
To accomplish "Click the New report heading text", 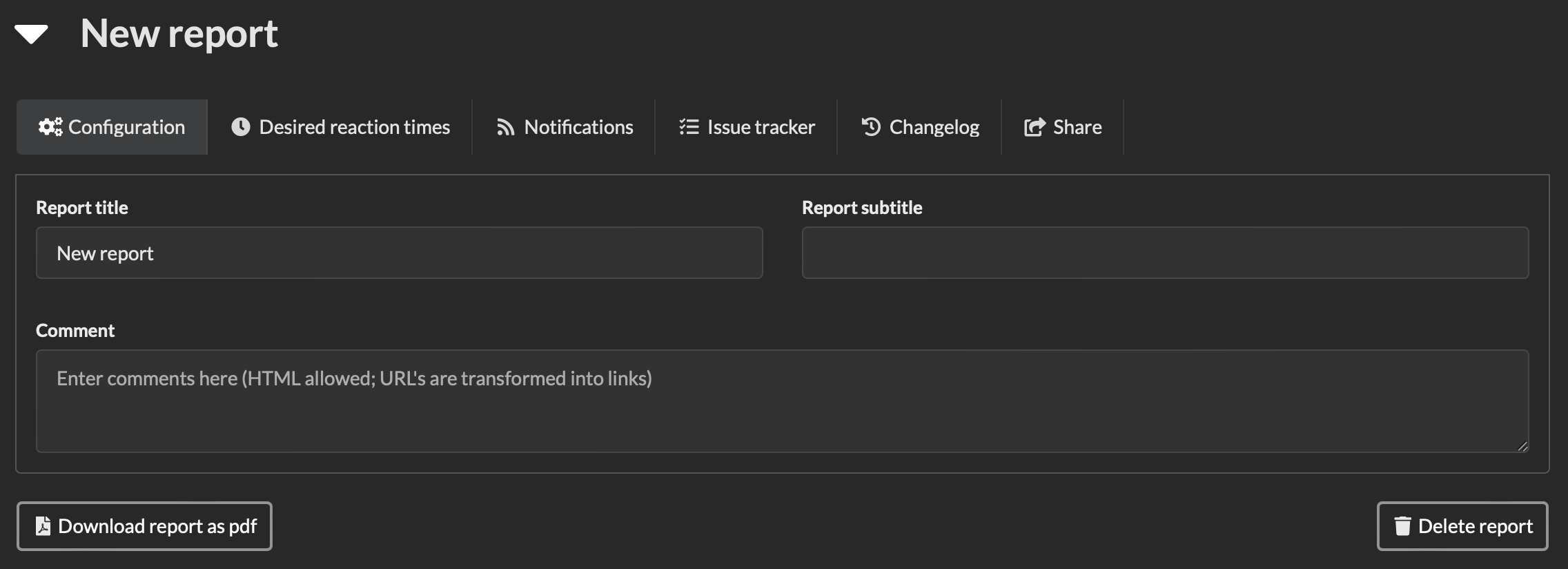I will pos(179,34).
